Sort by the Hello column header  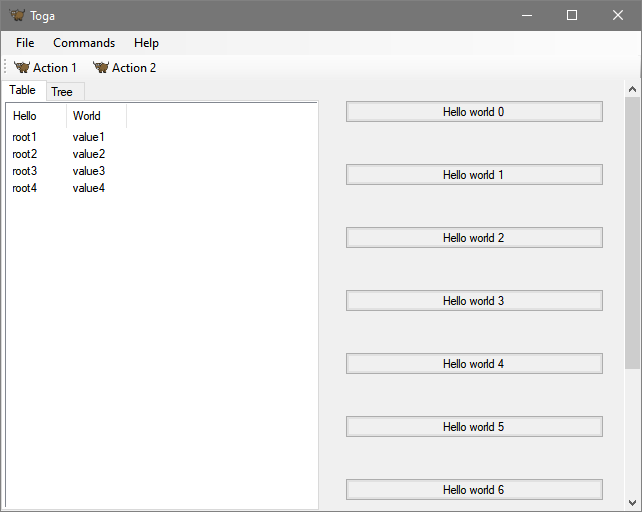click(36, 116)
